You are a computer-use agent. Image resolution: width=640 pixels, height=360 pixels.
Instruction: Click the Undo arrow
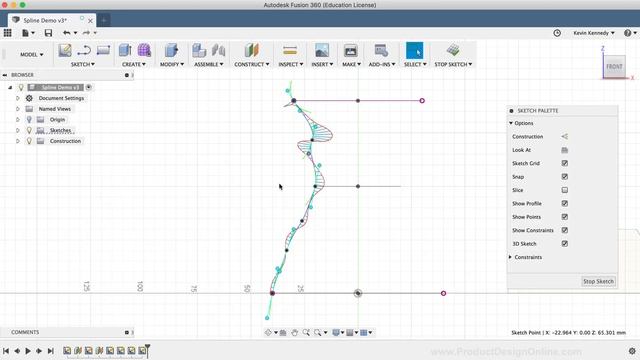(x=67, y=33)
